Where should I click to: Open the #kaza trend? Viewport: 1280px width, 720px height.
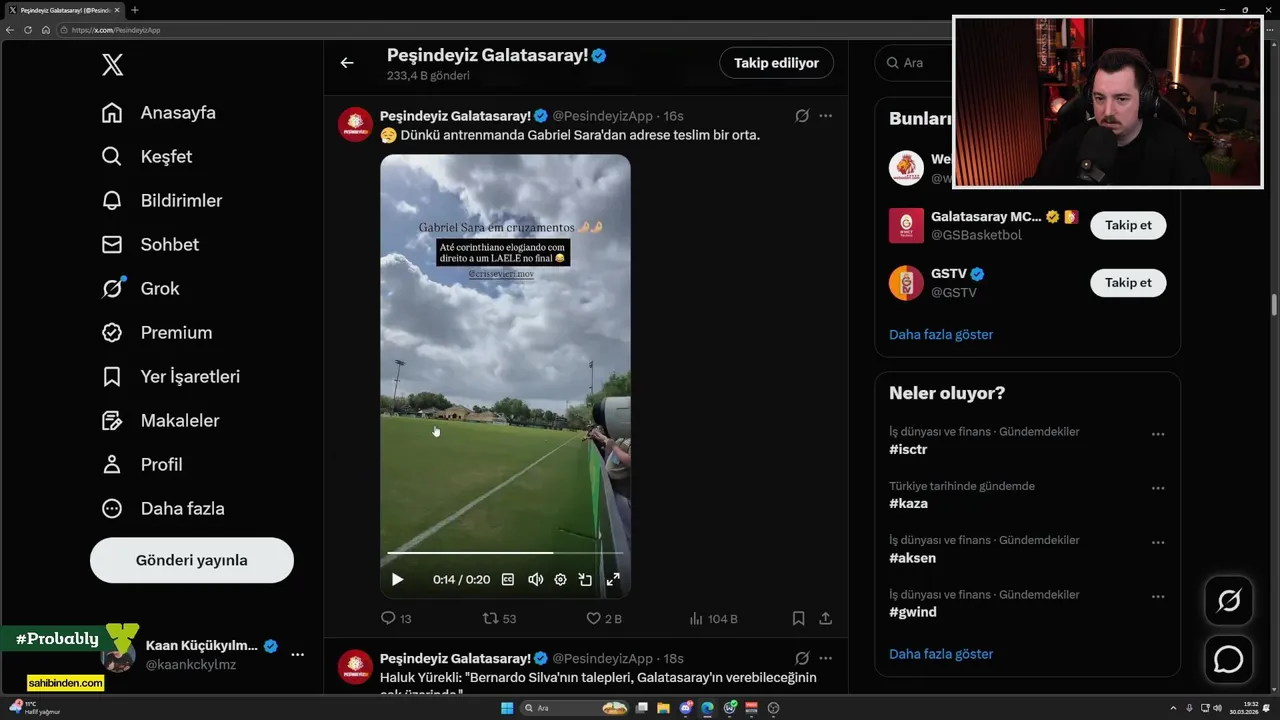point(908,504)
